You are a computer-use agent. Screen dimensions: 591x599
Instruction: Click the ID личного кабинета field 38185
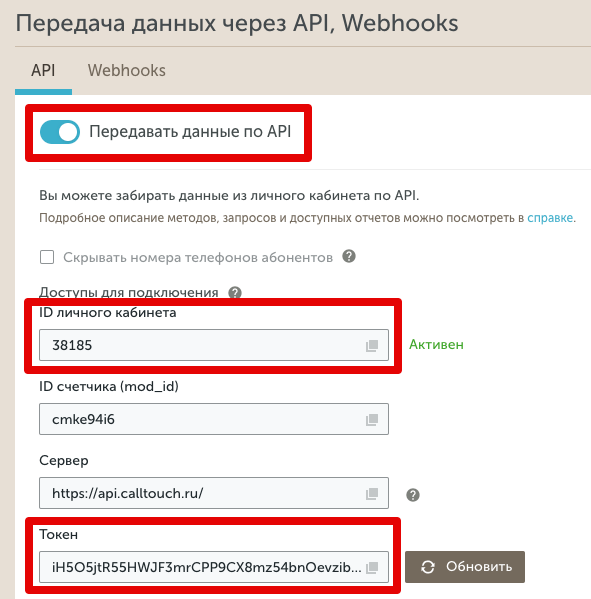point(214,345)
